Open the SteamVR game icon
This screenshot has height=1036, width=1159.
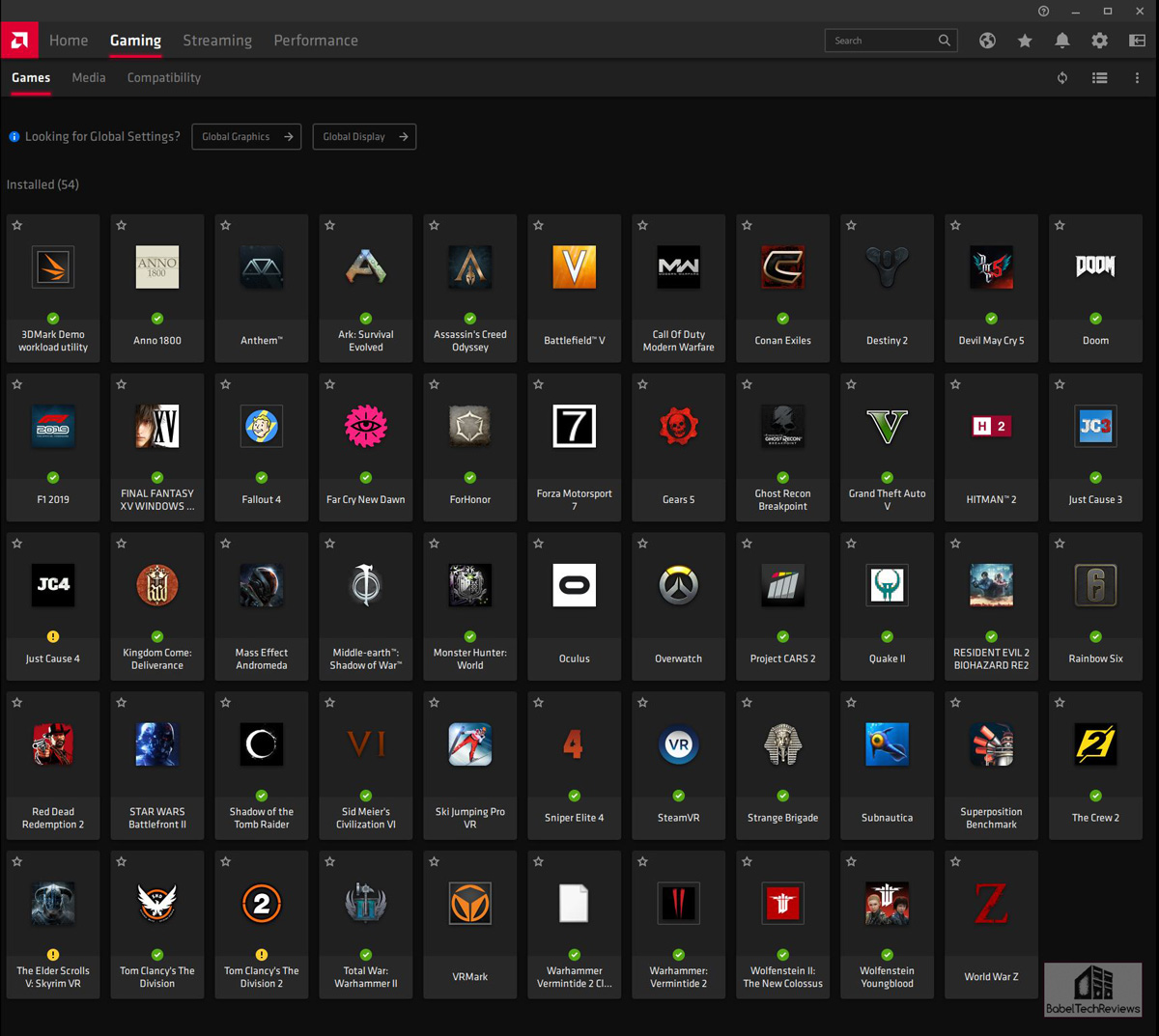pos(678,744)
